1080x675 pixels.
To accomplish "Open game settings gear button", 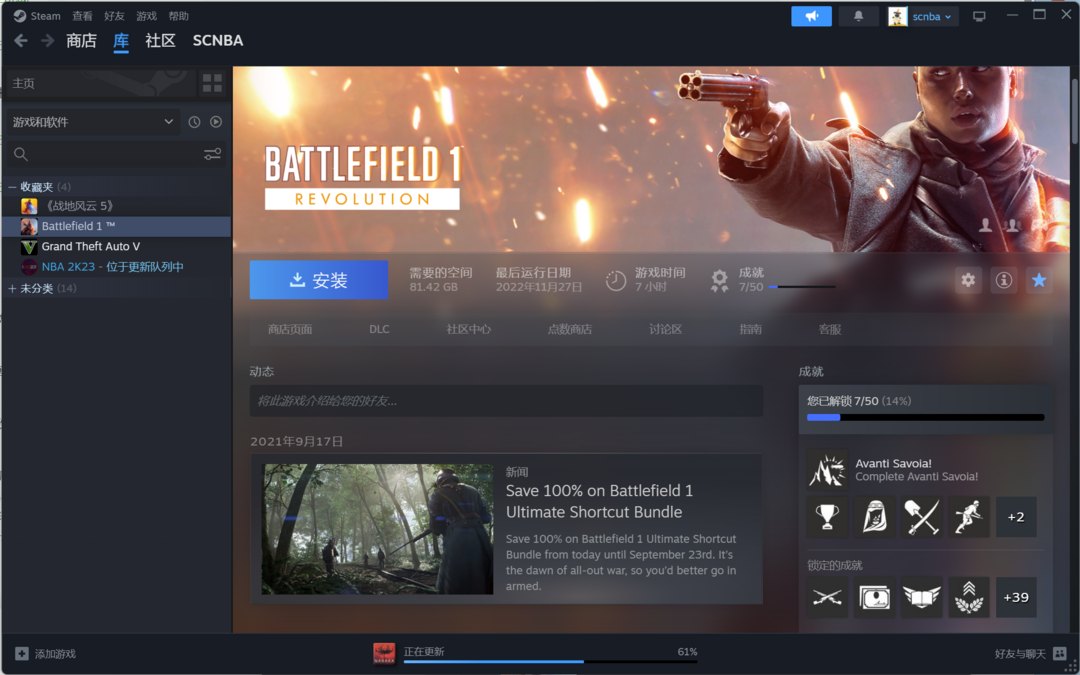I will 968,280.
